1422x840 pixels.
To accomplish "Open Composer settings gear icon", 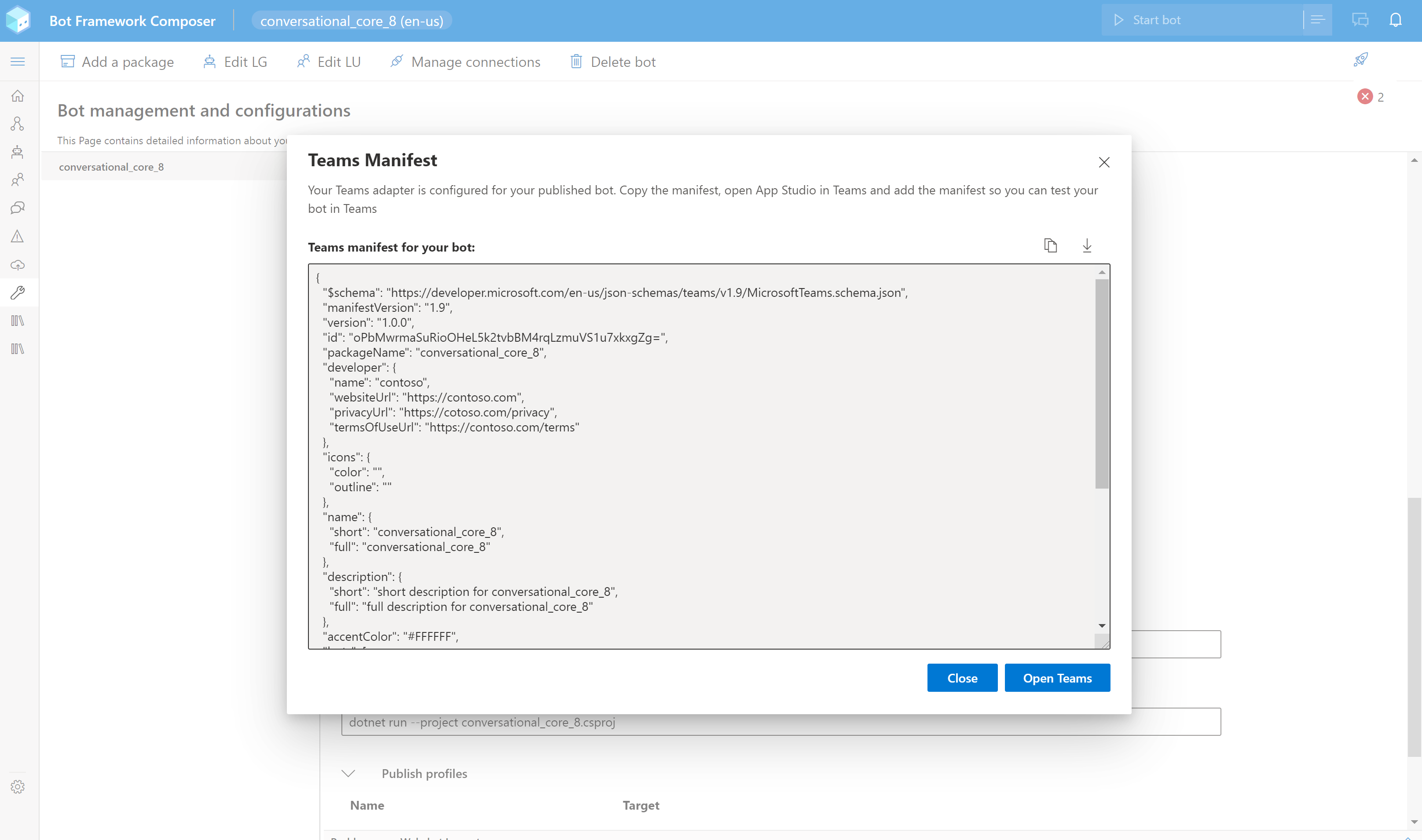I will click(18, 787).
